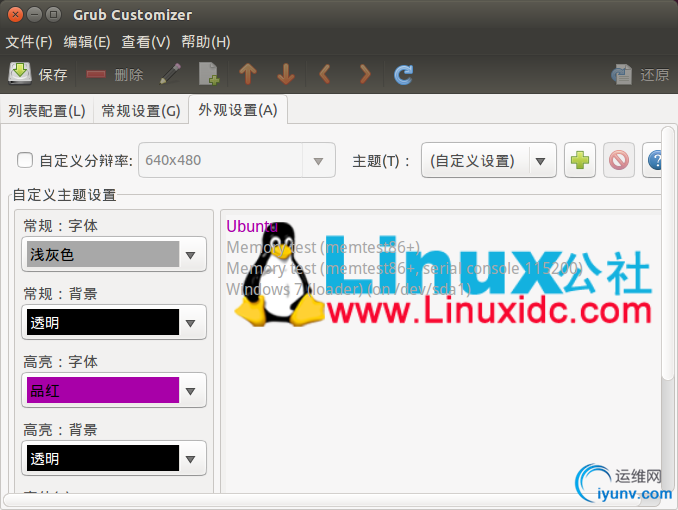Click the 640x480 resolution input field

(221, 160)
